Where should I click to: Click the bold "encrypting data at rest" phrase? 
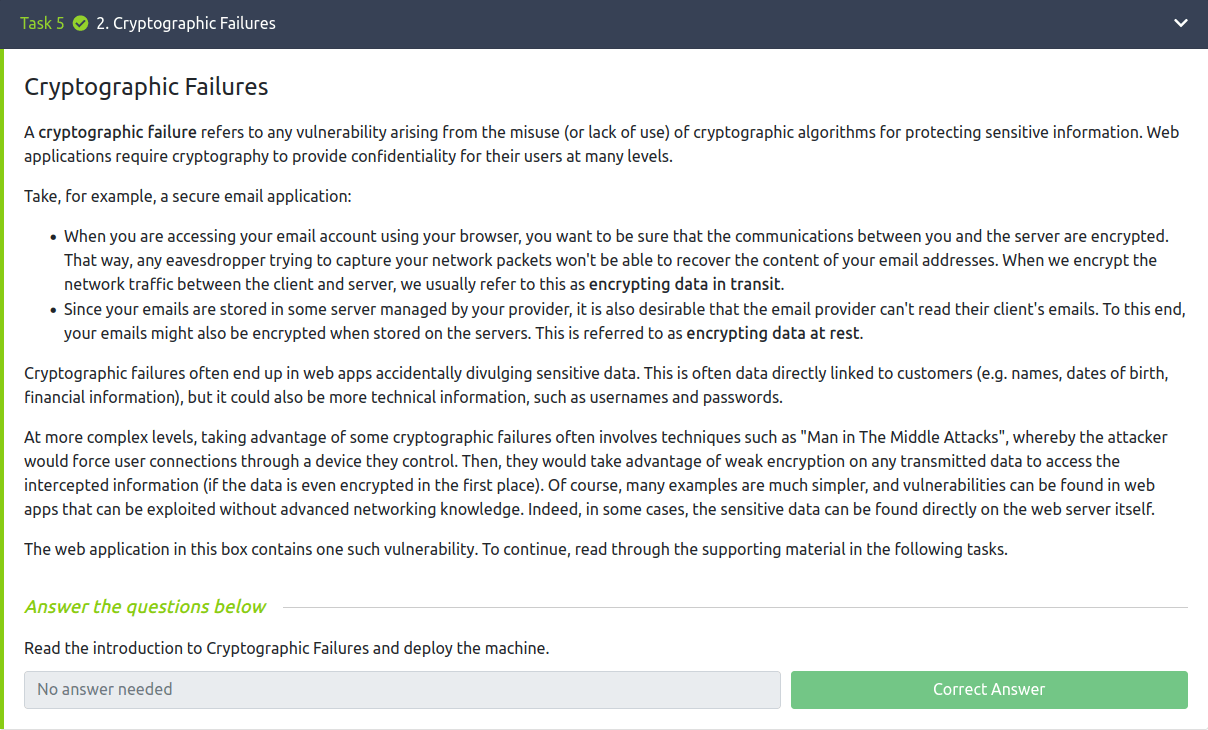point(773,333)
